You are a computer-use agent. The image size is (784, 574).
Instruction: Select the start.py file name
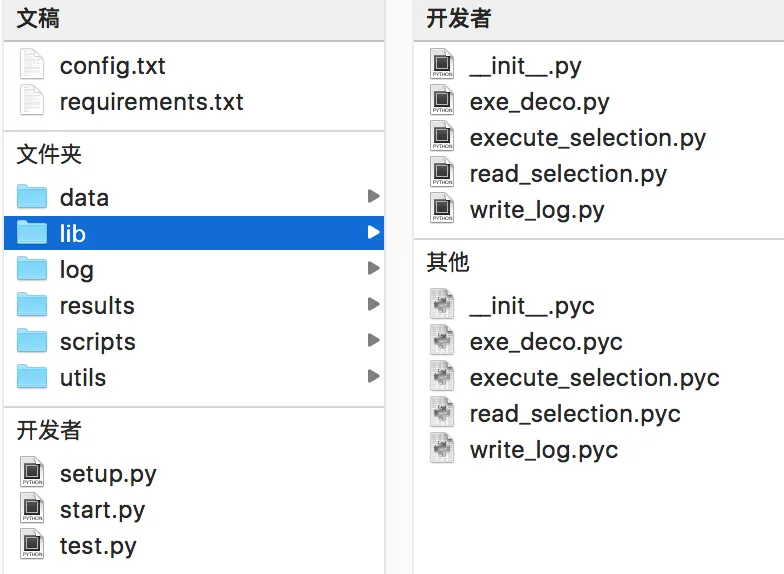coord(102,510)
